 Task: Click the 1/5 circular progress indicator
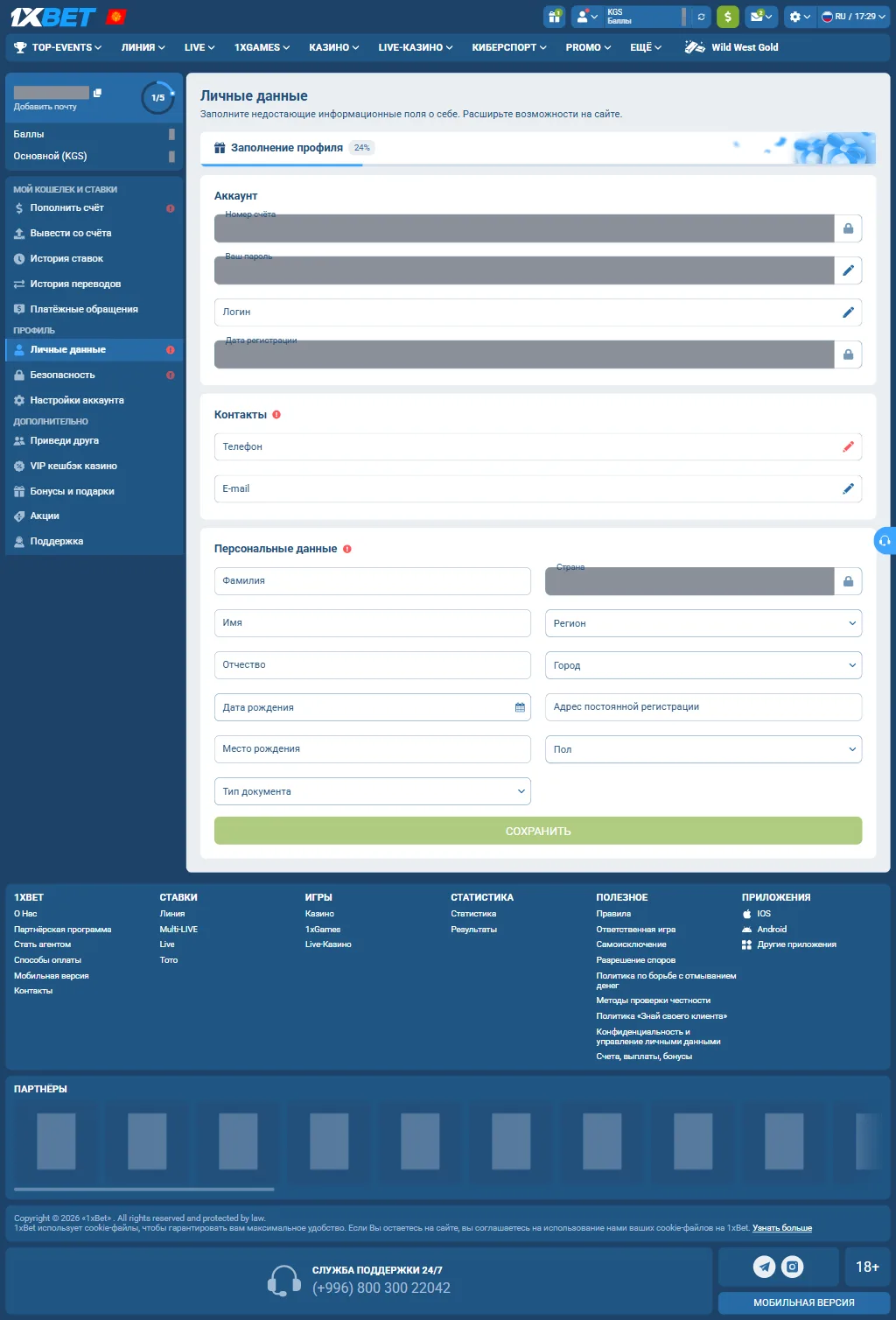click(158, 97)
